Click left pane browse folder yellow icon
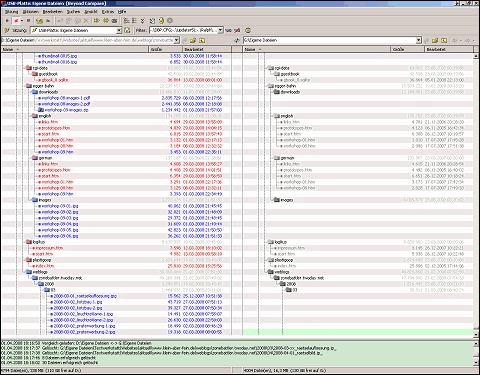The width and height of the screenshot is (480, 375). [x=193, y=40]
